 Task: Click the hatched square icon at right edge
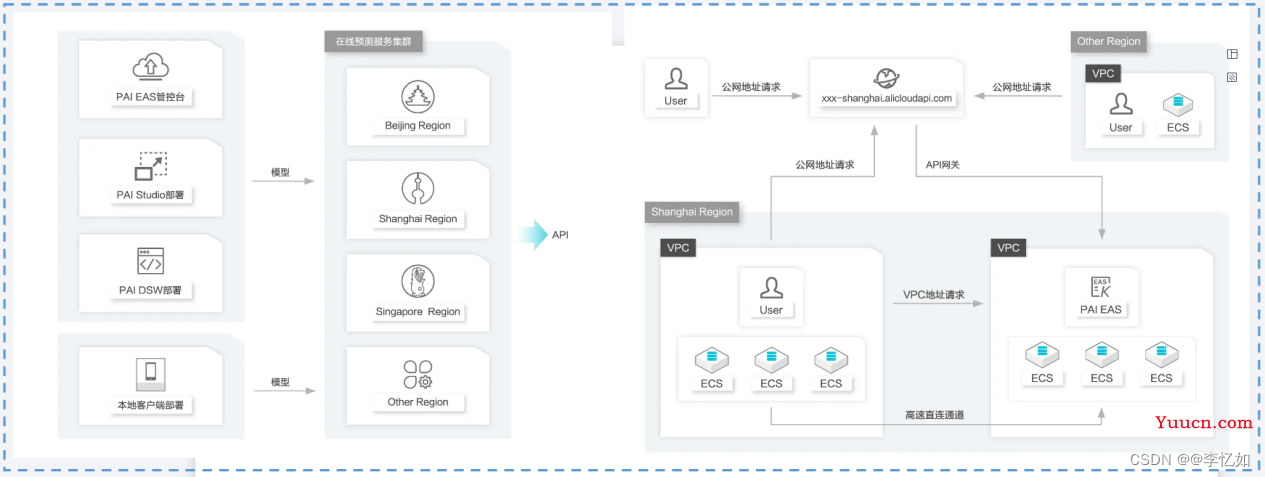point(1232,76)
